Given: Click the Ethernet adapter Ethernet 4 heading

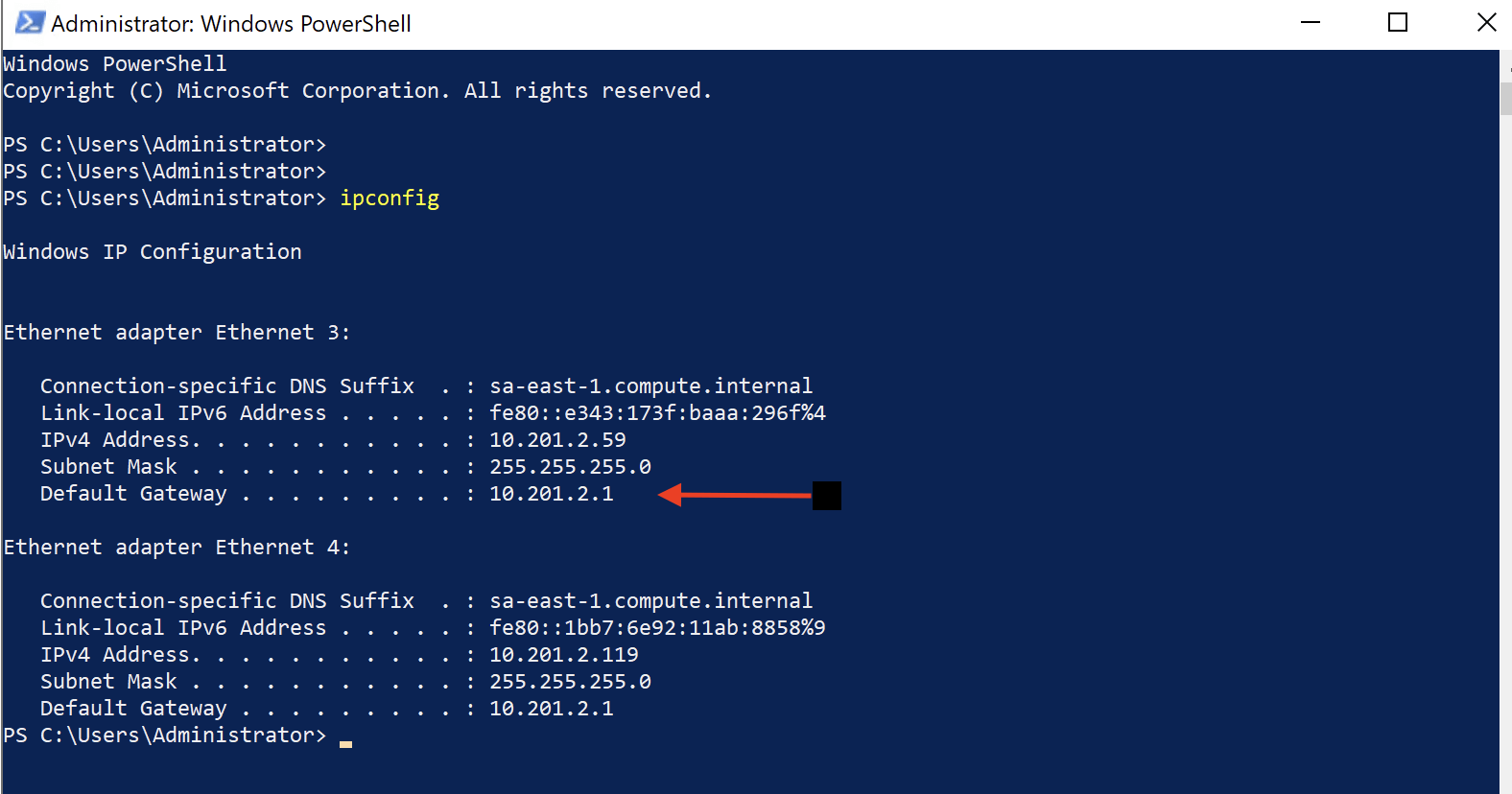Looking at the screenshot, I should click(x=177, y=548).
